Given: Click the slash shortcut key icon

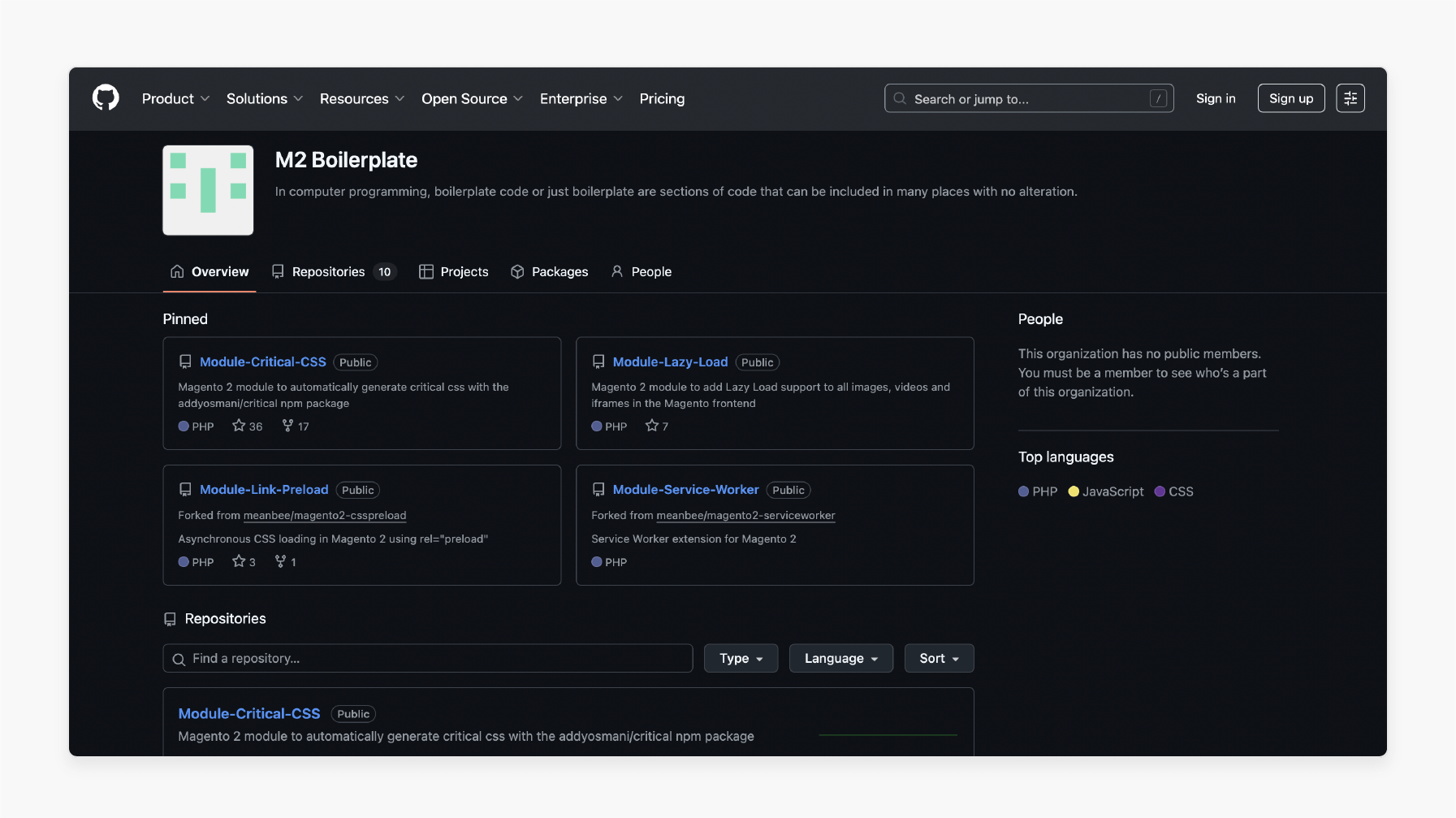Looking at the screenshot, I should coord(1158,98).
